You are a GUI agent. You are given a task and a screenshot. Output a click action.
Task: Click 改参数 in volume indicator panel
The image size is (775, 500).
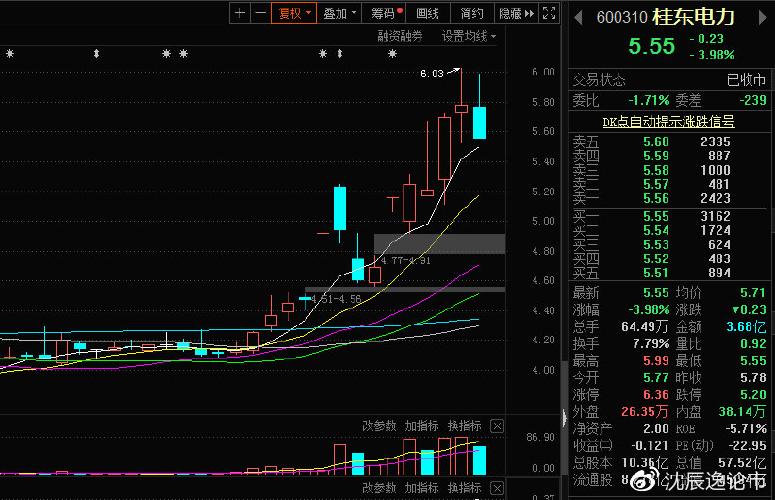coord(379,426)
